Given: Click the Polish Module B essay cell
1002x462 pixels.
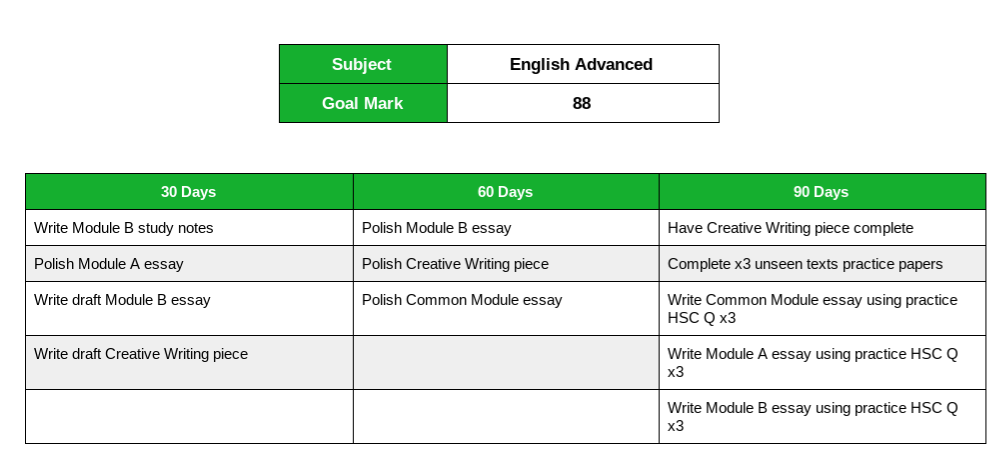Looking at the screenshot, I should (x=437, y=228).
